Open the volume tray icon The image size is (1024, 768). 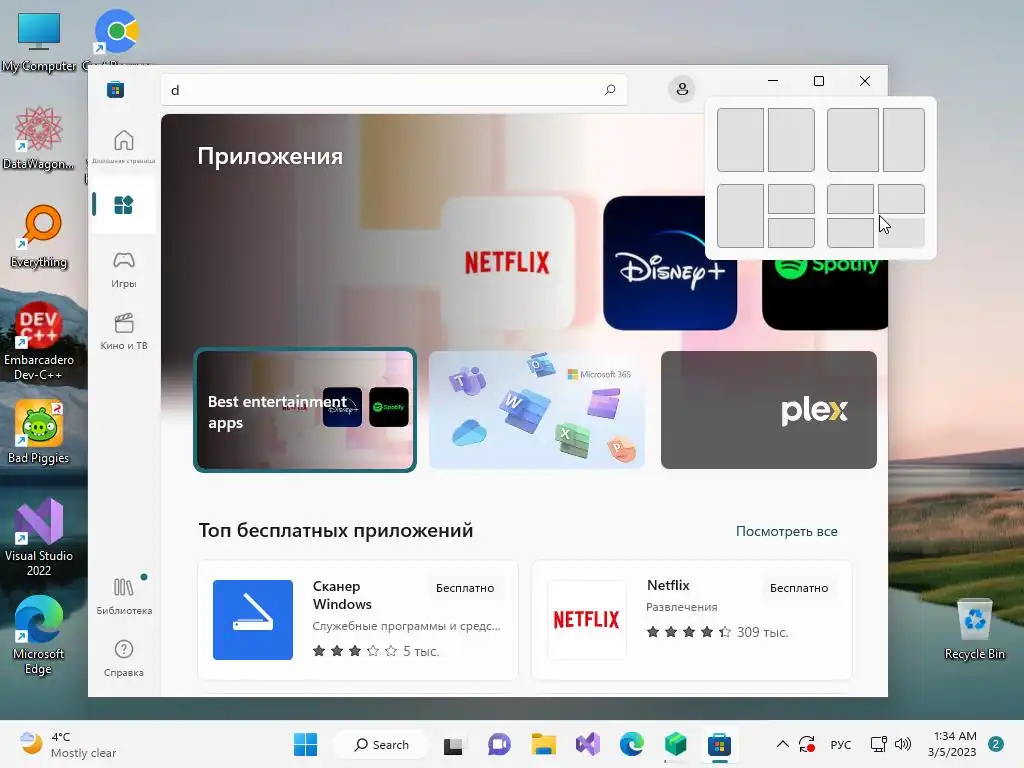(903, 744)
